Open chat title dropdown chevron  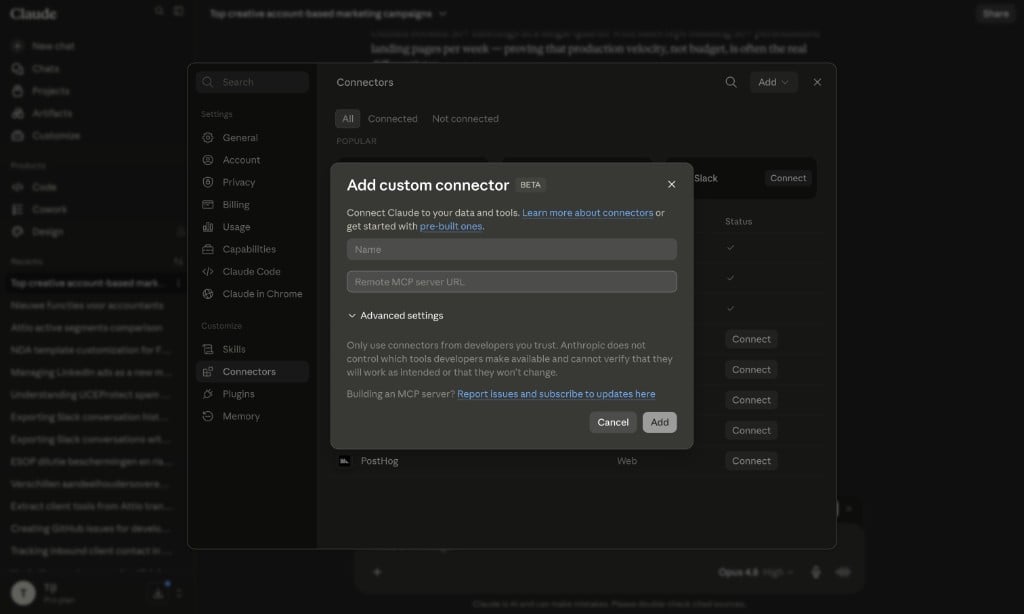[443, 14]
